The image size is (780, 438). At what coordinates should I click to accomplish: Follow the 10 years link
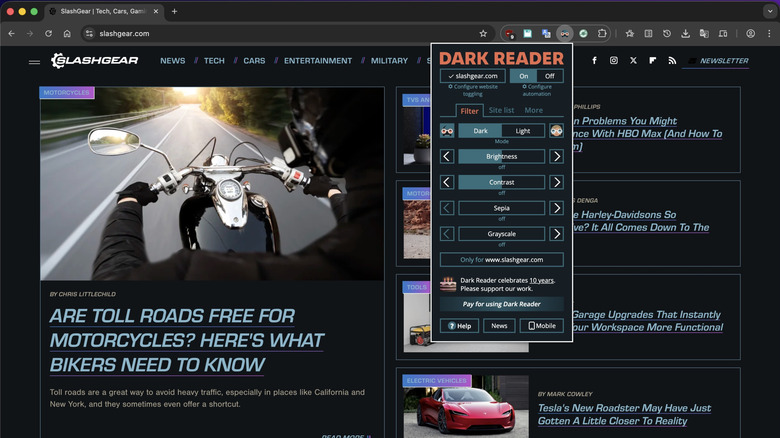coord(541,280)
